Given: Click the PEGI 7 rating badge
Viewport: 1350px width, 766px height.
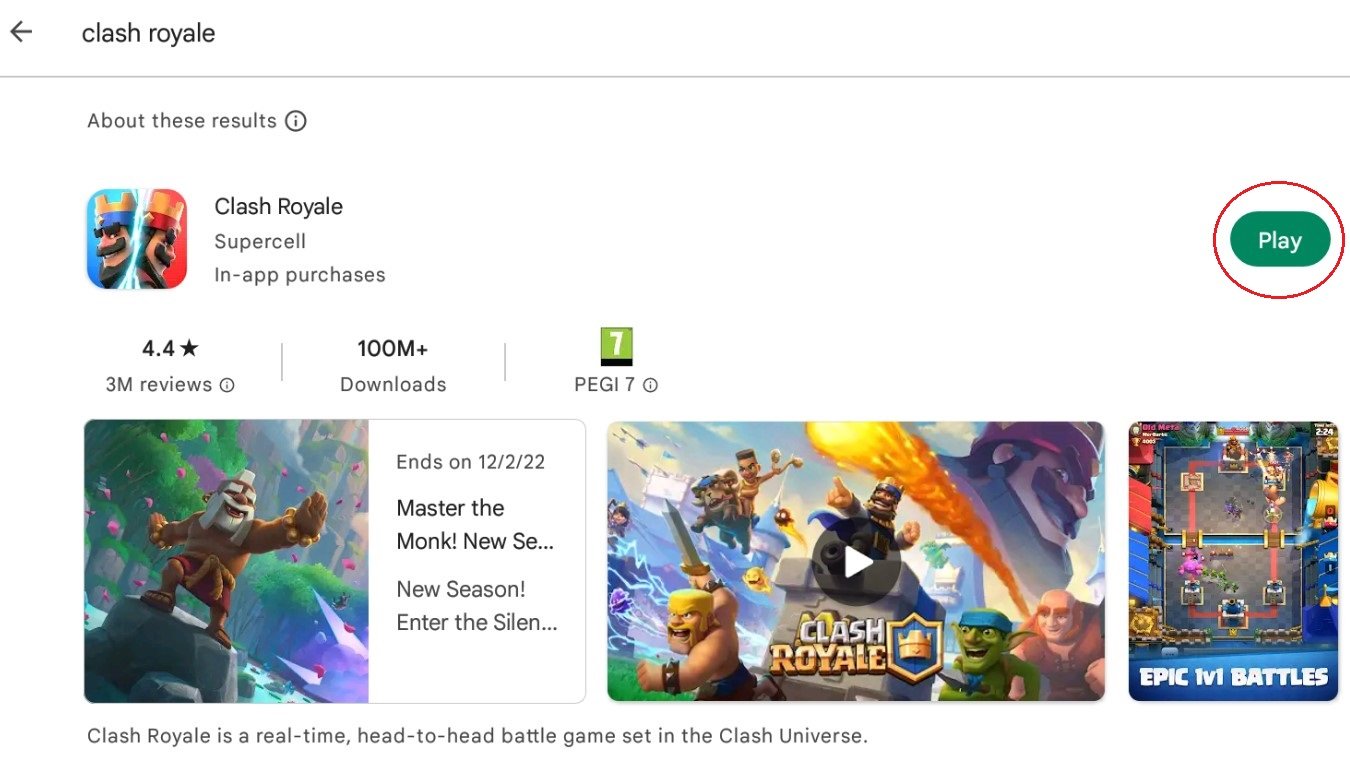Looking at the screenshot, I should 617,346.
